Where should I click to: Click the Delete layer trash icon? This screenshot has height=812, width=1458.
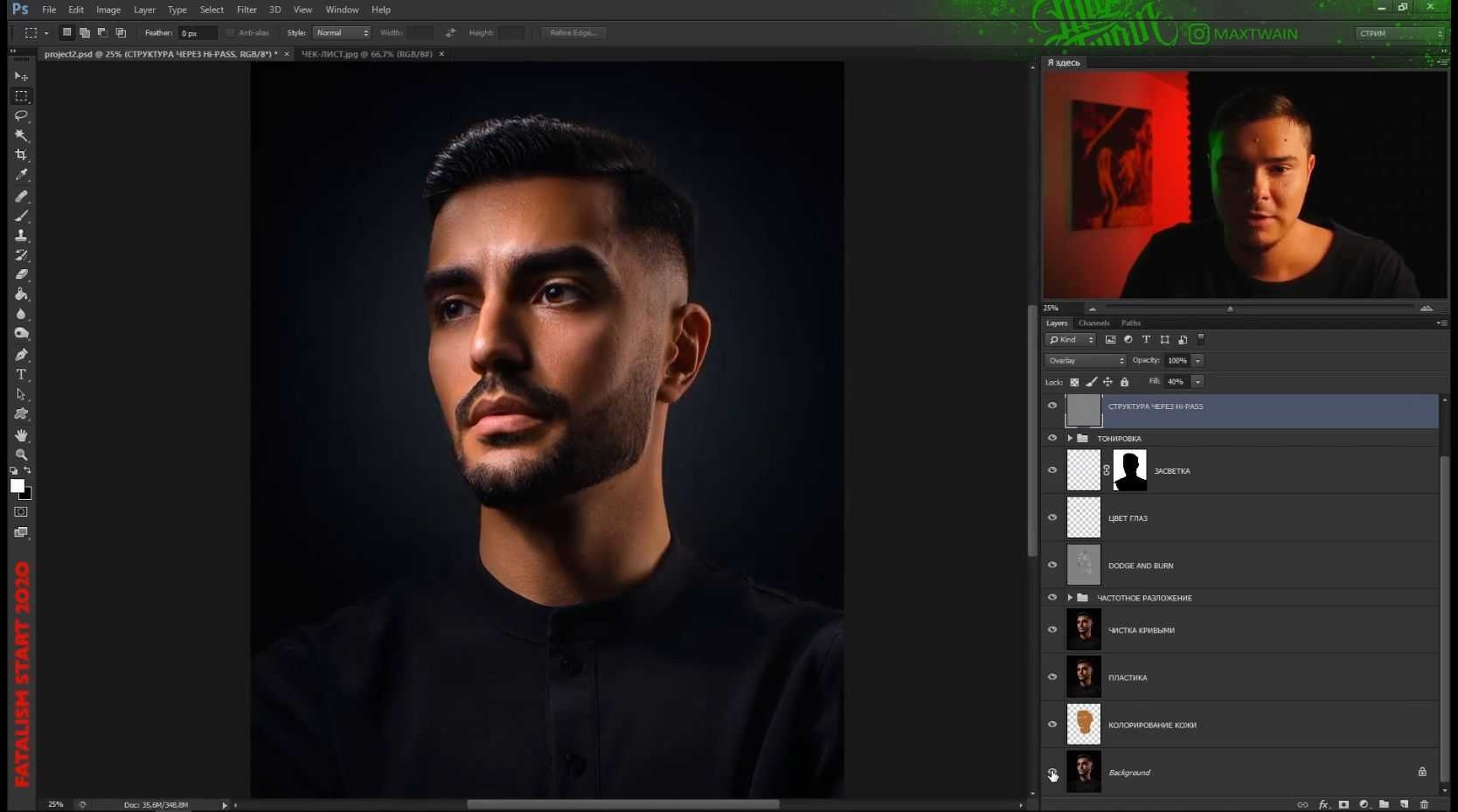tap(1424, 804)
